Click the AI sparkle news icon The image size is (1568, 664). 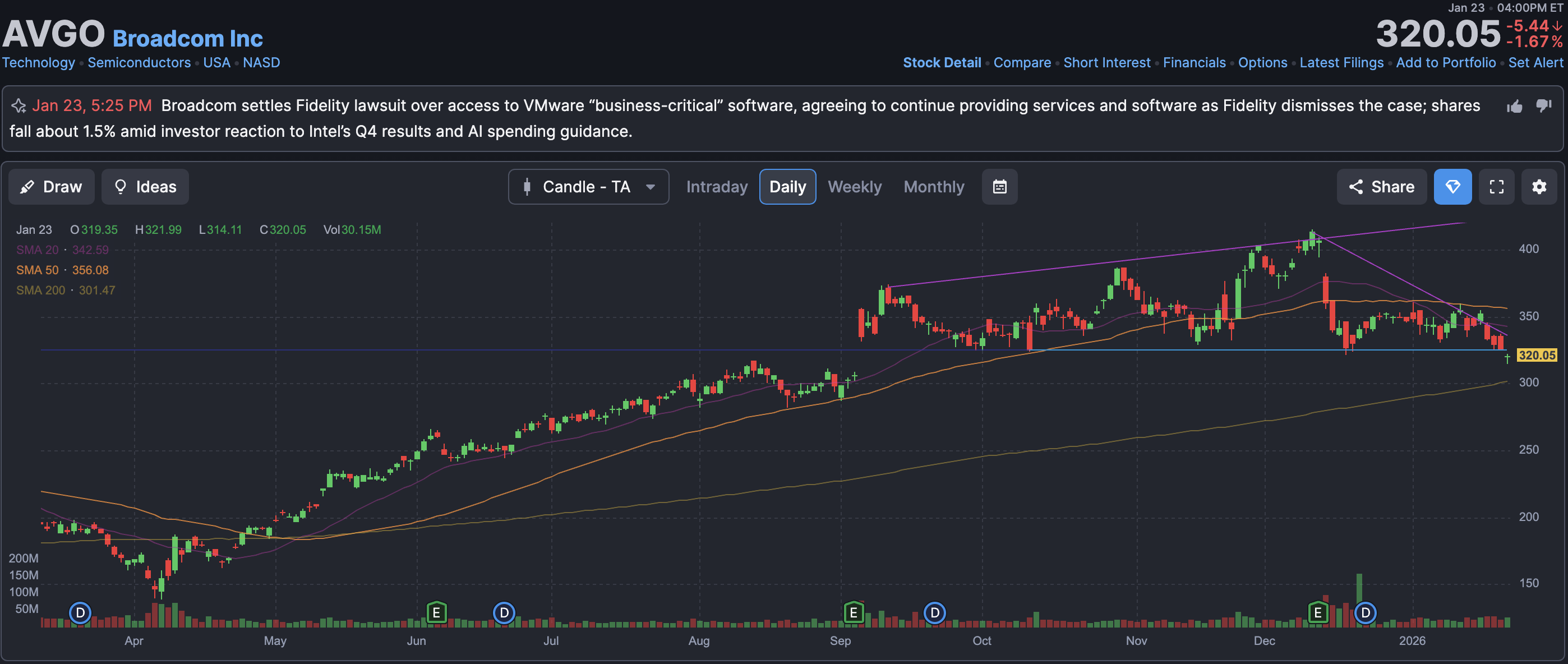click(19, 106)
